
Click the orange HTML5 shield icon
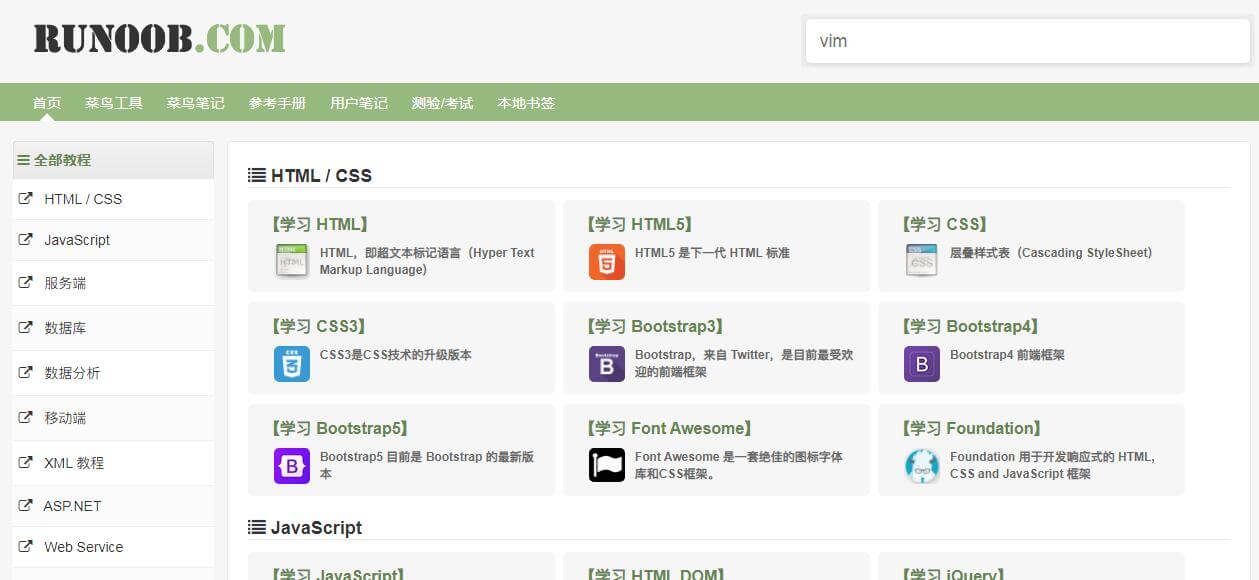pos(607,261)
